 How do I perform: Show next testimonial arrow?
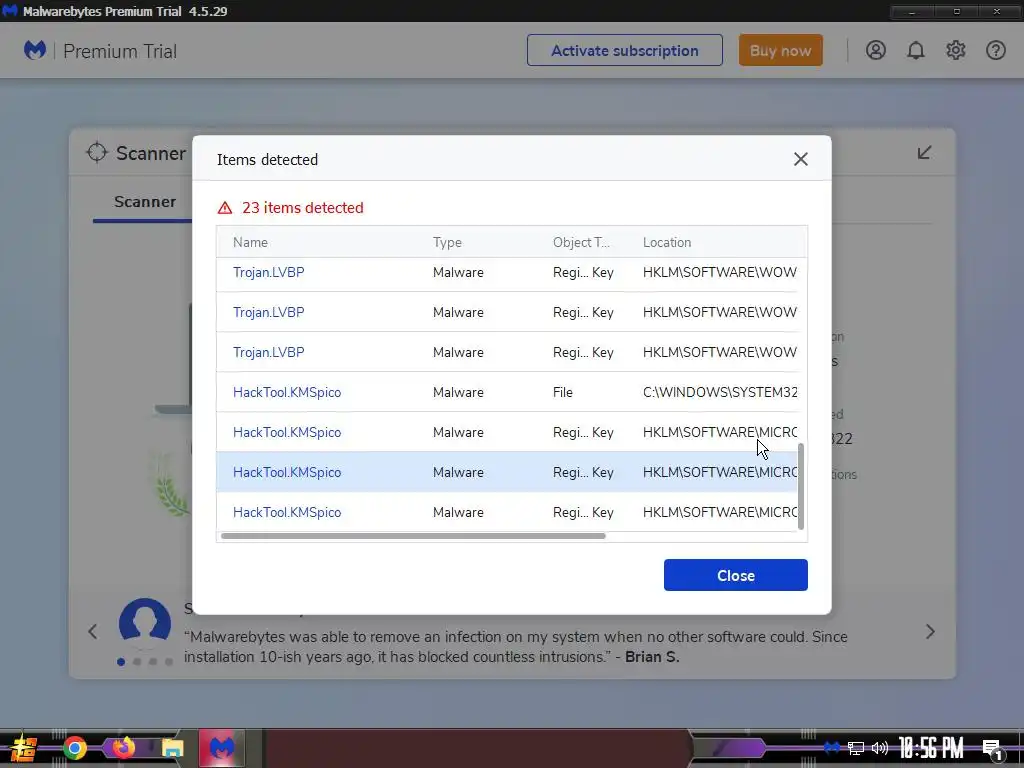[930, 632]
